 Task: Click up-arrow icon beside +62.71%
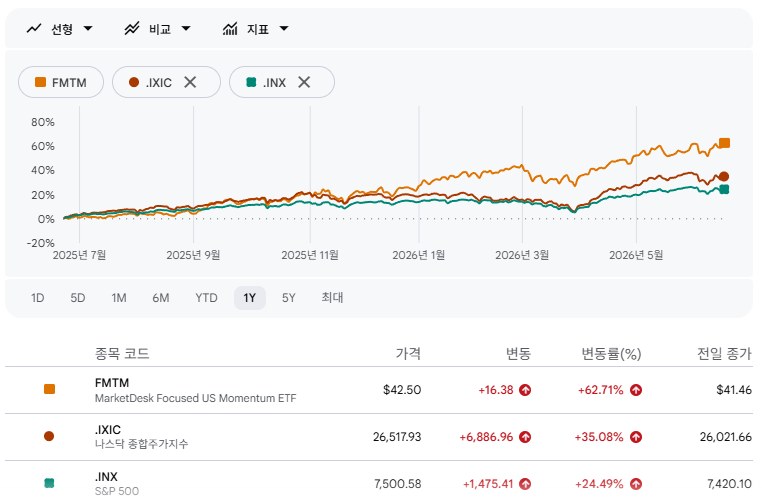coord(636,390)
